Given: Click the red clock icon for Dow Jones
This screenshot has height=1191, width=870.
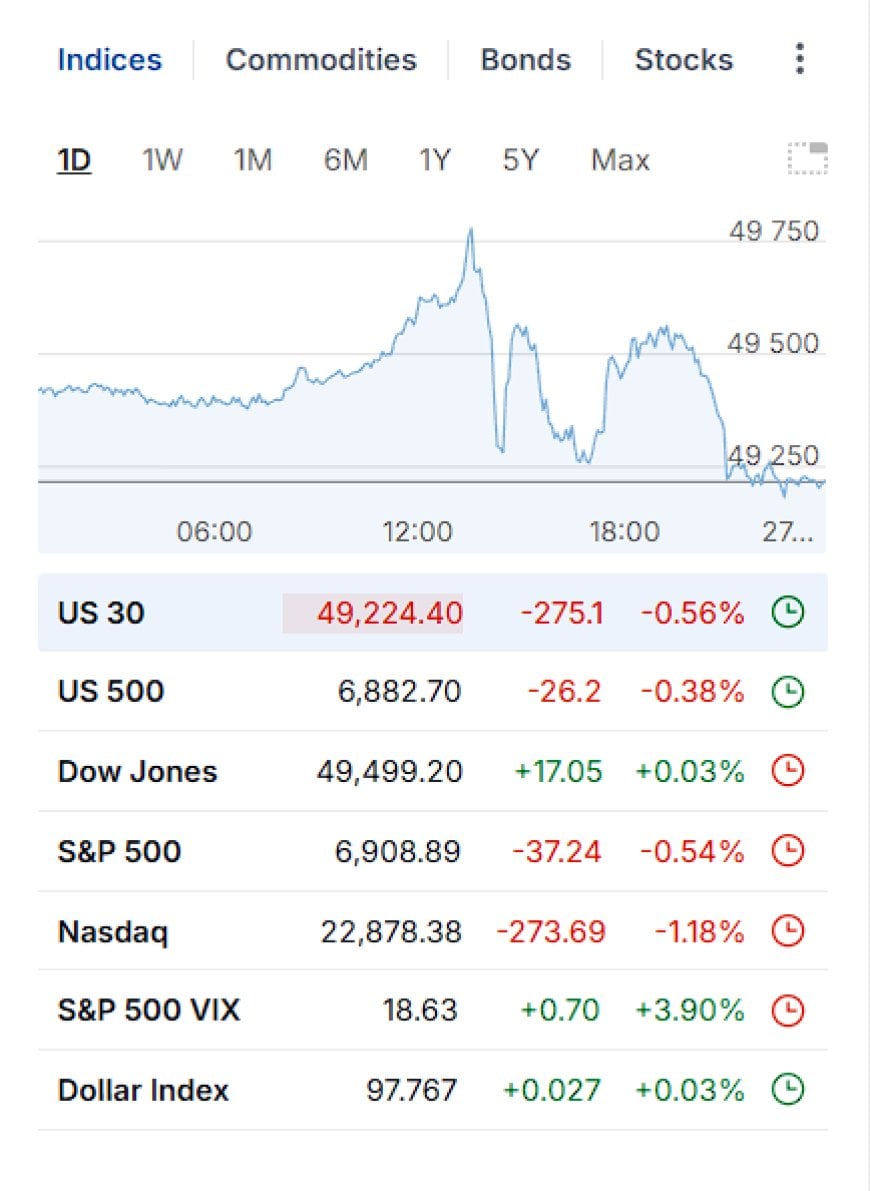Looking at the screenshot, I should (x=788, y=772).
